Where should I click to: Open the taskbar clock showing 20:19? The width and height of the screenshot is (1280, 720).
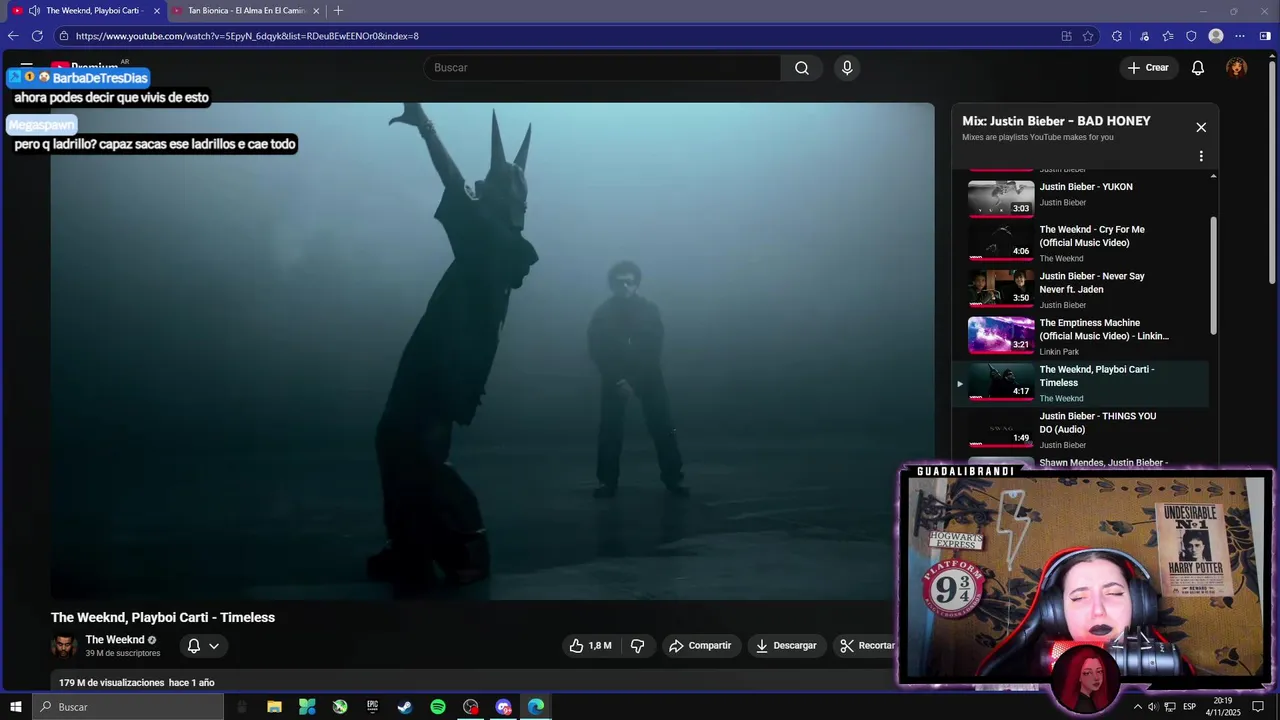(x=1222, y=707)
